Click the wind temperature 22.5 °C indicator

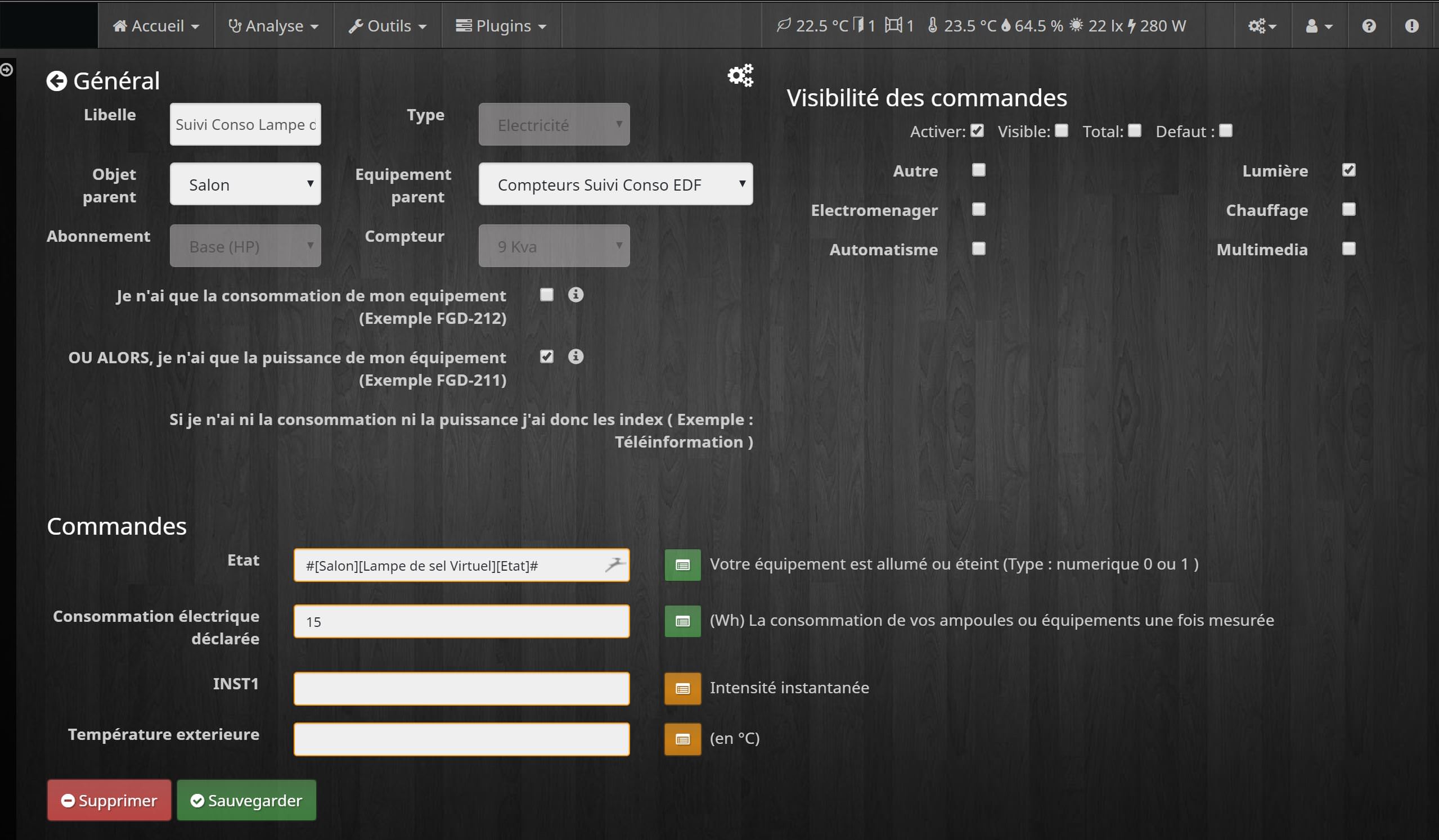pyautogui.click(x=812, y=26)
